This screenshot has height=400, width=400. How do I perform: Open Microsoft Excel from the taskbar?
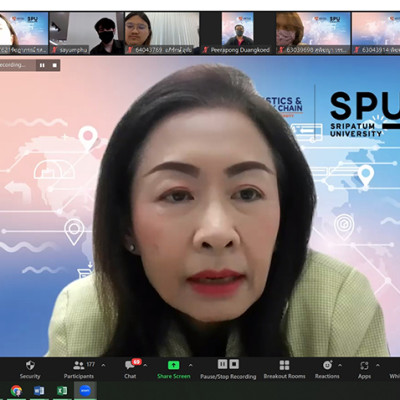(x=62, y=391)
